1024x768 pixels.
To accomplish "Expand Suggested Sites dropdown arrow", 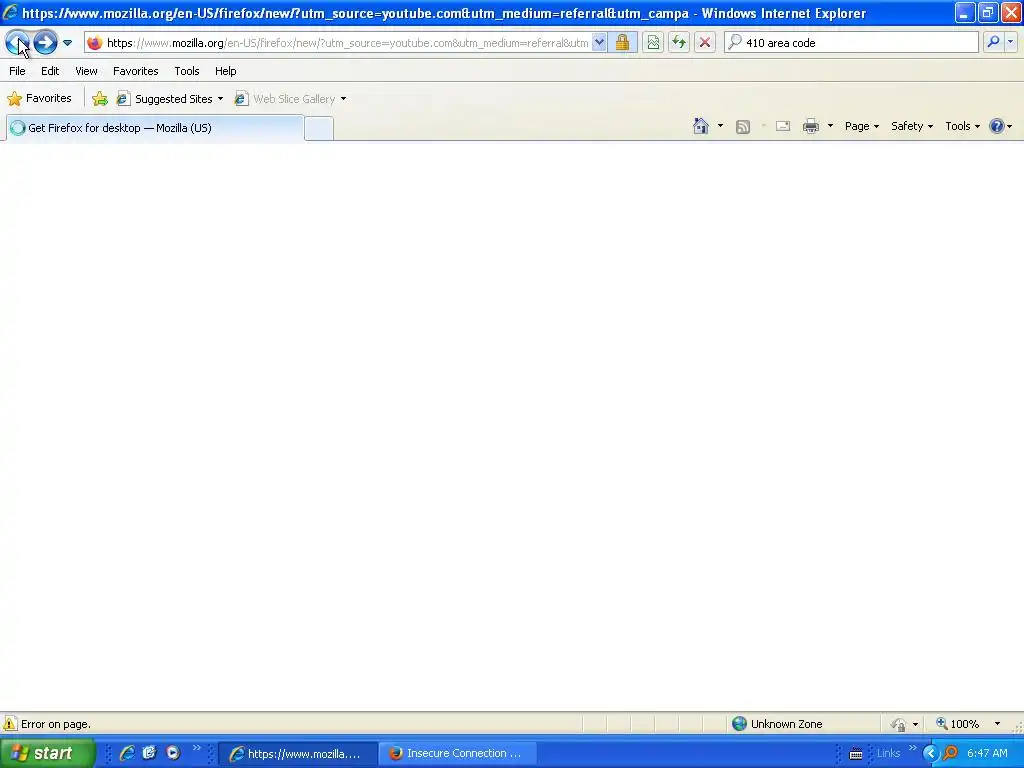I will point(220,99).
